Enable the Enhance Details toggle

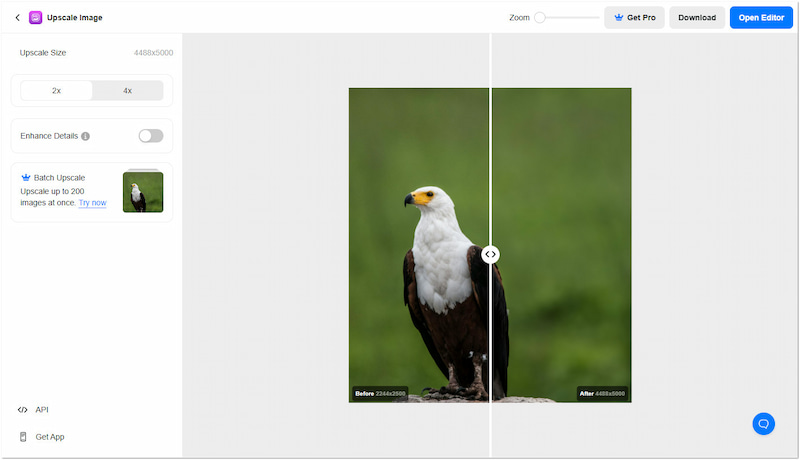coord(150,136)
